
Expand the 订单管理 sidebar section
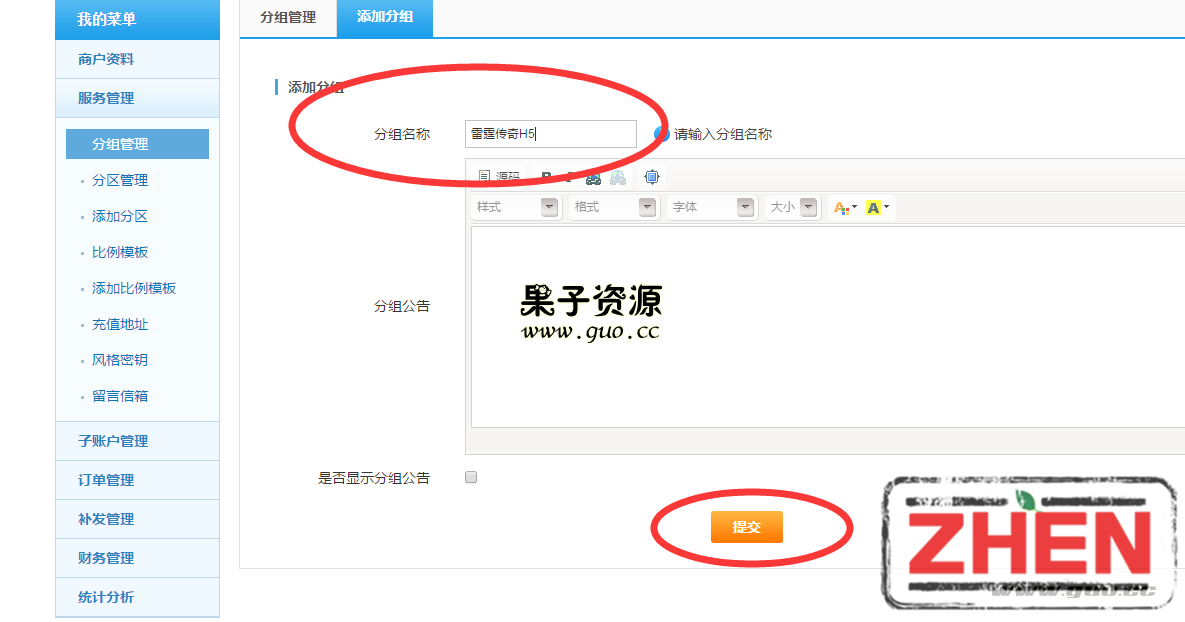point(106,480)
